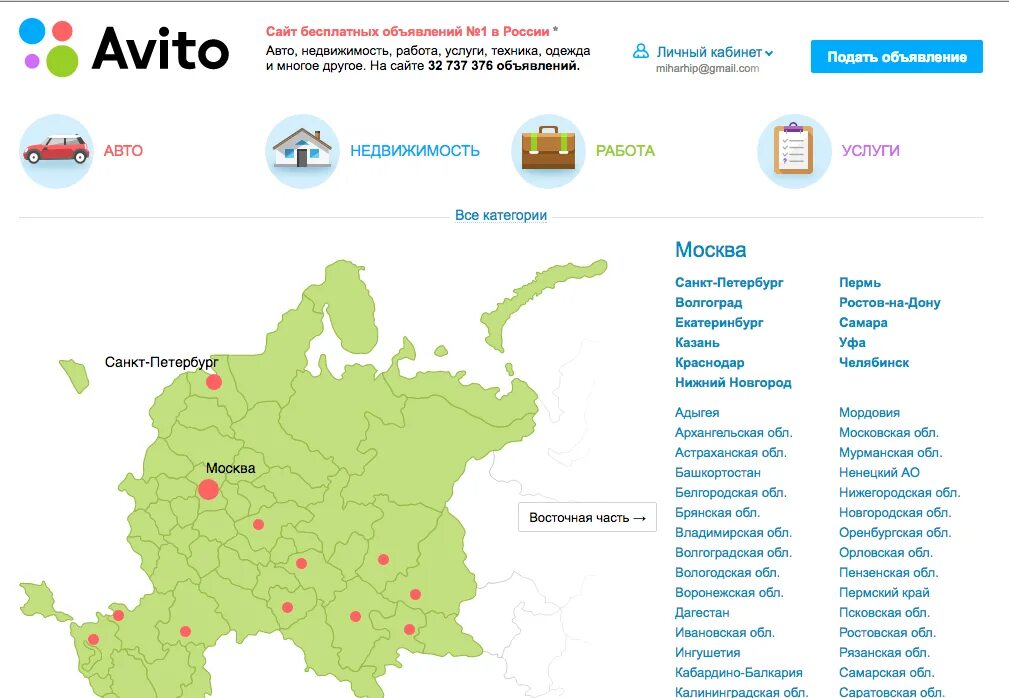Open Орловская обл. region link

click(886, 552)
